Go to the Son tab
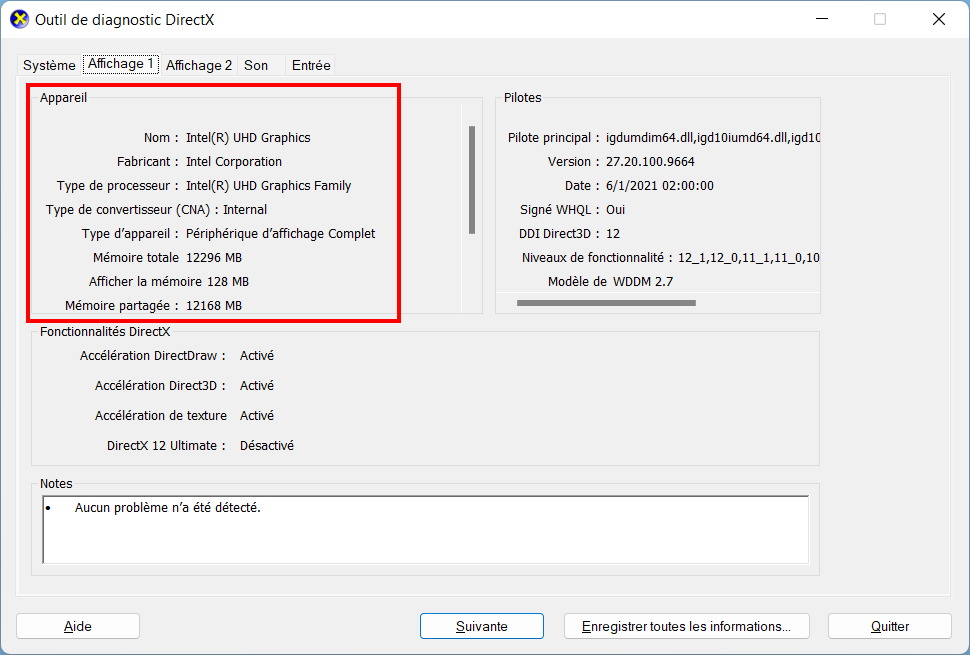 coord(256,65)
